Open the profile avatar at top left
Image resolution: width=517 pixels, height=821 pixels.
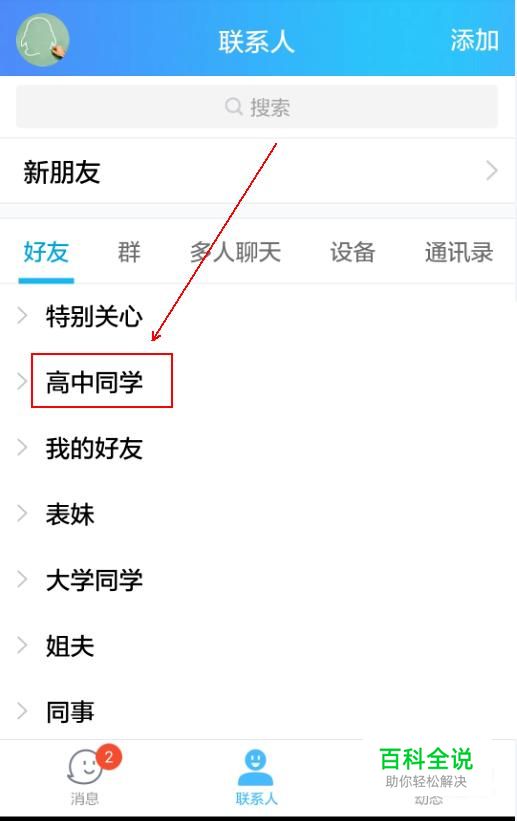pos(42,40)
